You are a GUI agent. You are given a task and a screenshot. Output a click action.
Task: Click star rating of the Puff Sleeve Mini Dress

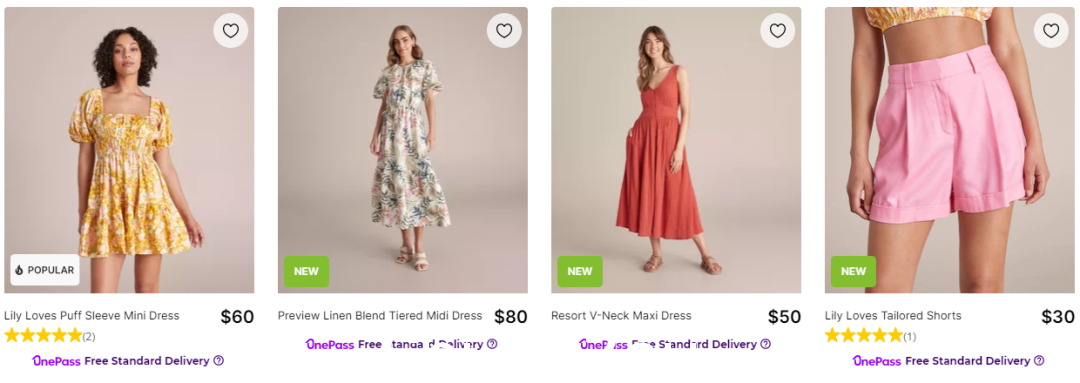[43, 336]
